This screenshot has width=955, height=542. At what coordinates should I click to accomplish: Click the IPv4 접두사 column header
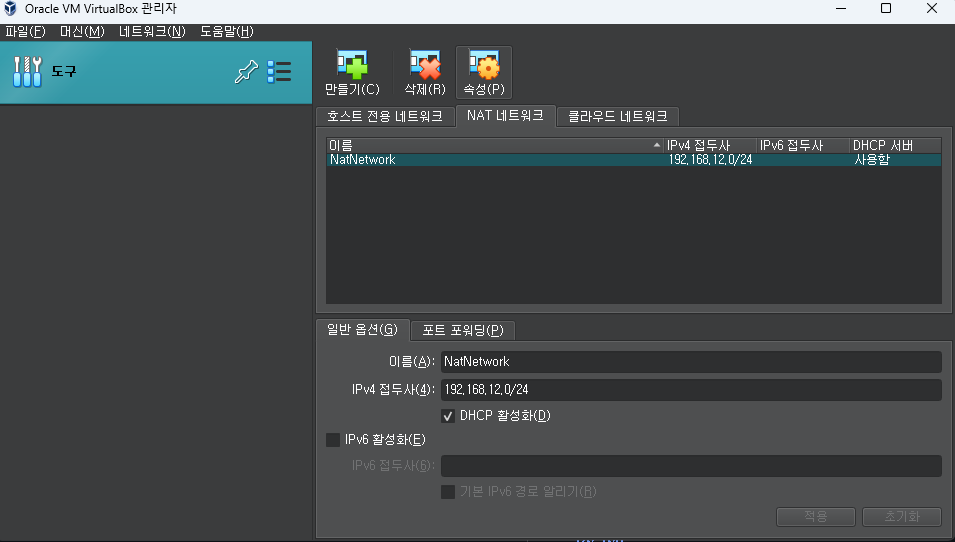point(710,146)
